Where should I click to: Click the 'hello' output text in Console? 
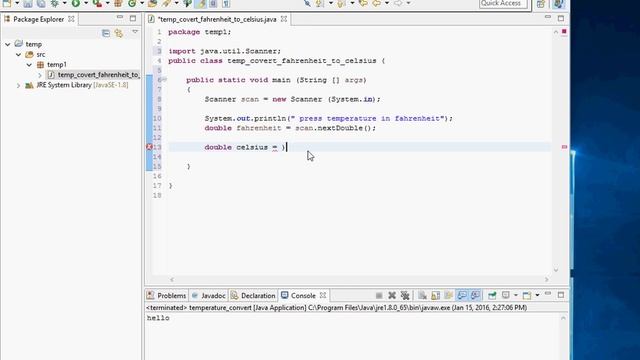pyautogui.click(x=158, y=318)
